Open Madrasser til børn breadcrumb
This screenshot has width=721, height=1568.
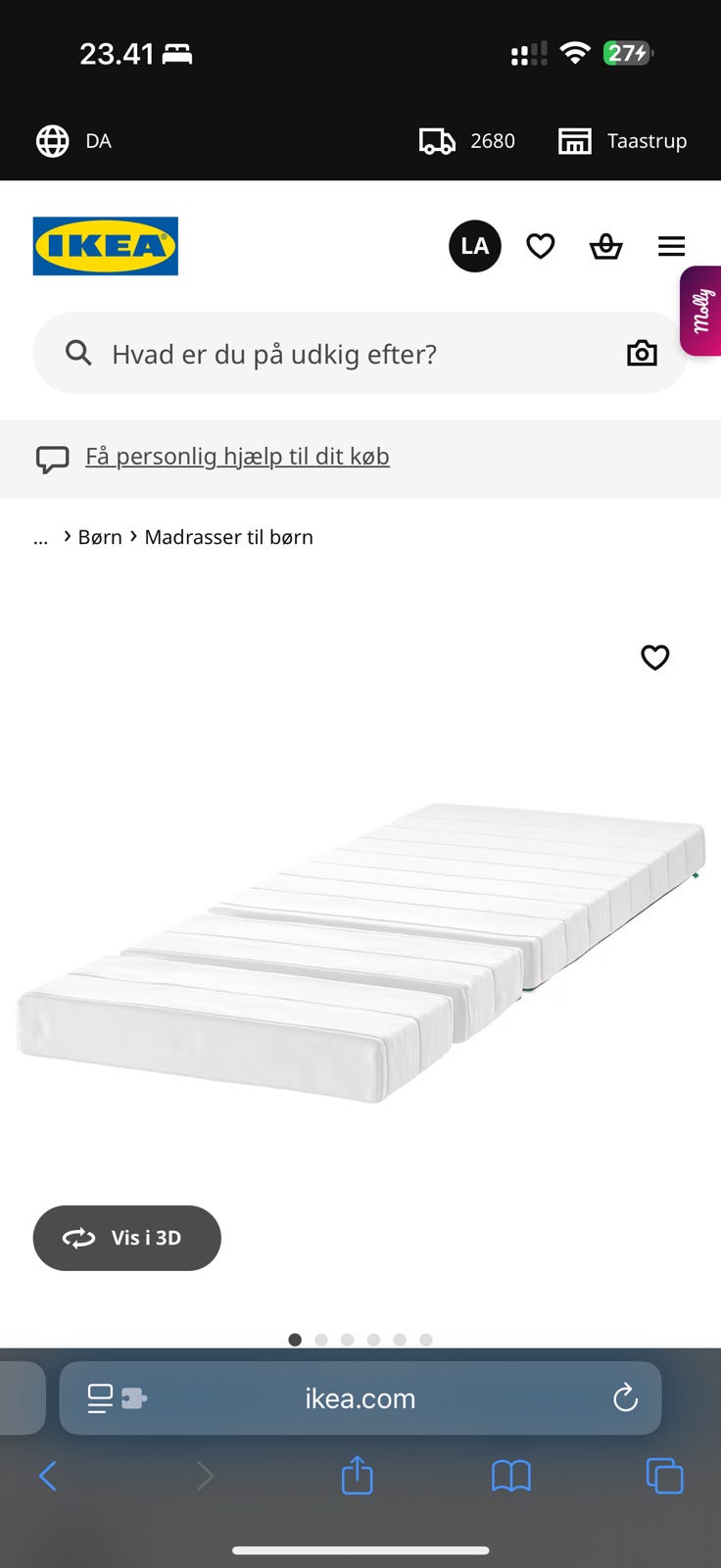(x=229, y=537)
